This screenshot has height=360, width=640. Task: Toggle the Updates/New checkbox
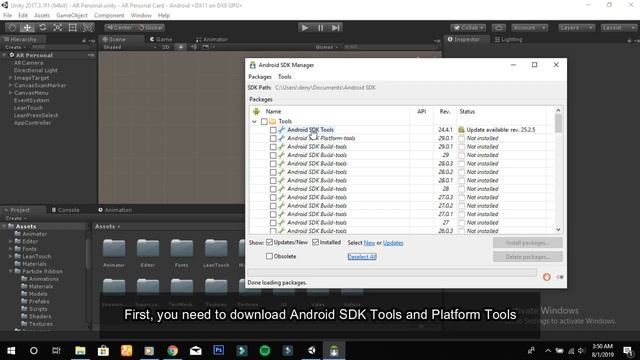click(269, 242)
